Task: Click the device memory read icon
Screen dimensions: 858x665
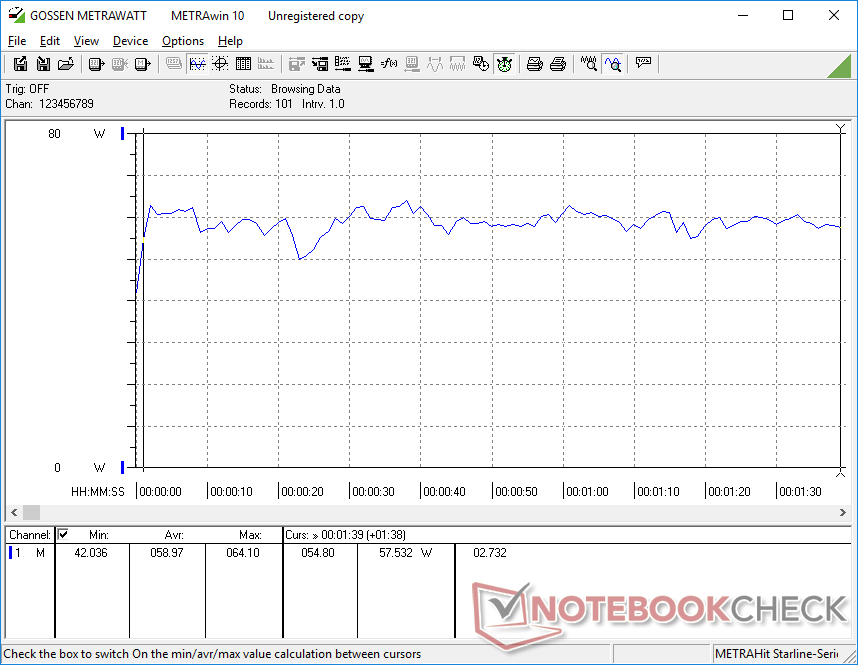Action: [142, 64]
